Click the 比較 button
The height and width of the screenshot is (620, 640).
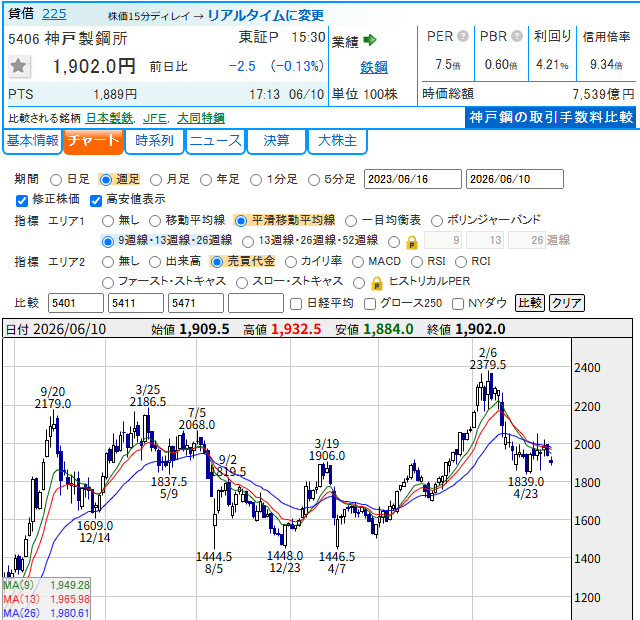coord(530,303)
